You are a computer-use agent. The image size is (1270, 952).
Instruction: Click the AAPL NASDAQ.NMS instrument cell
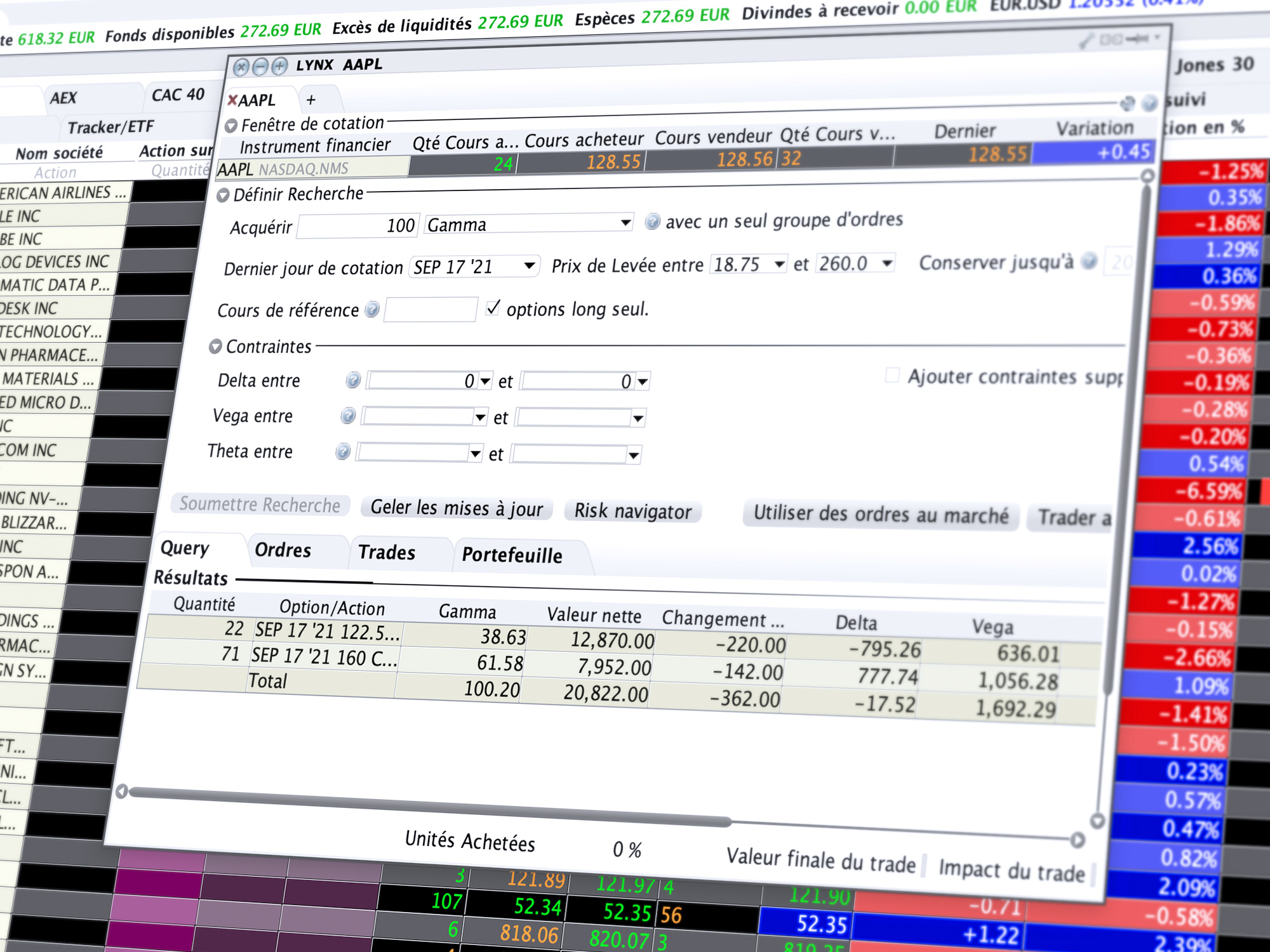coord(312,169)
